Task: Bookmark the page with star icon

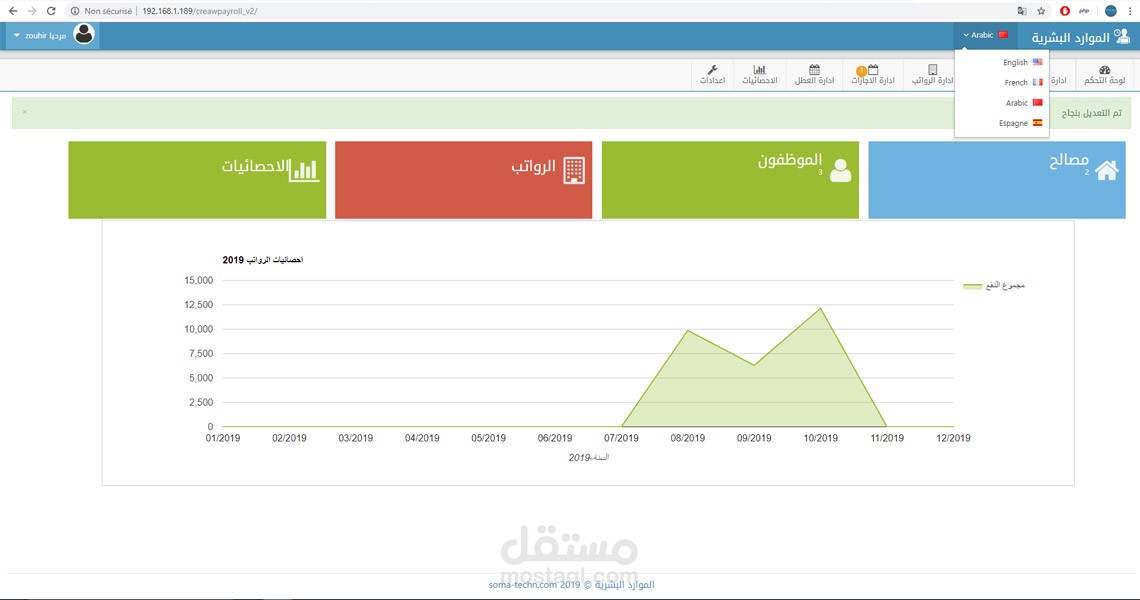Action: [x=1041, y=11]
